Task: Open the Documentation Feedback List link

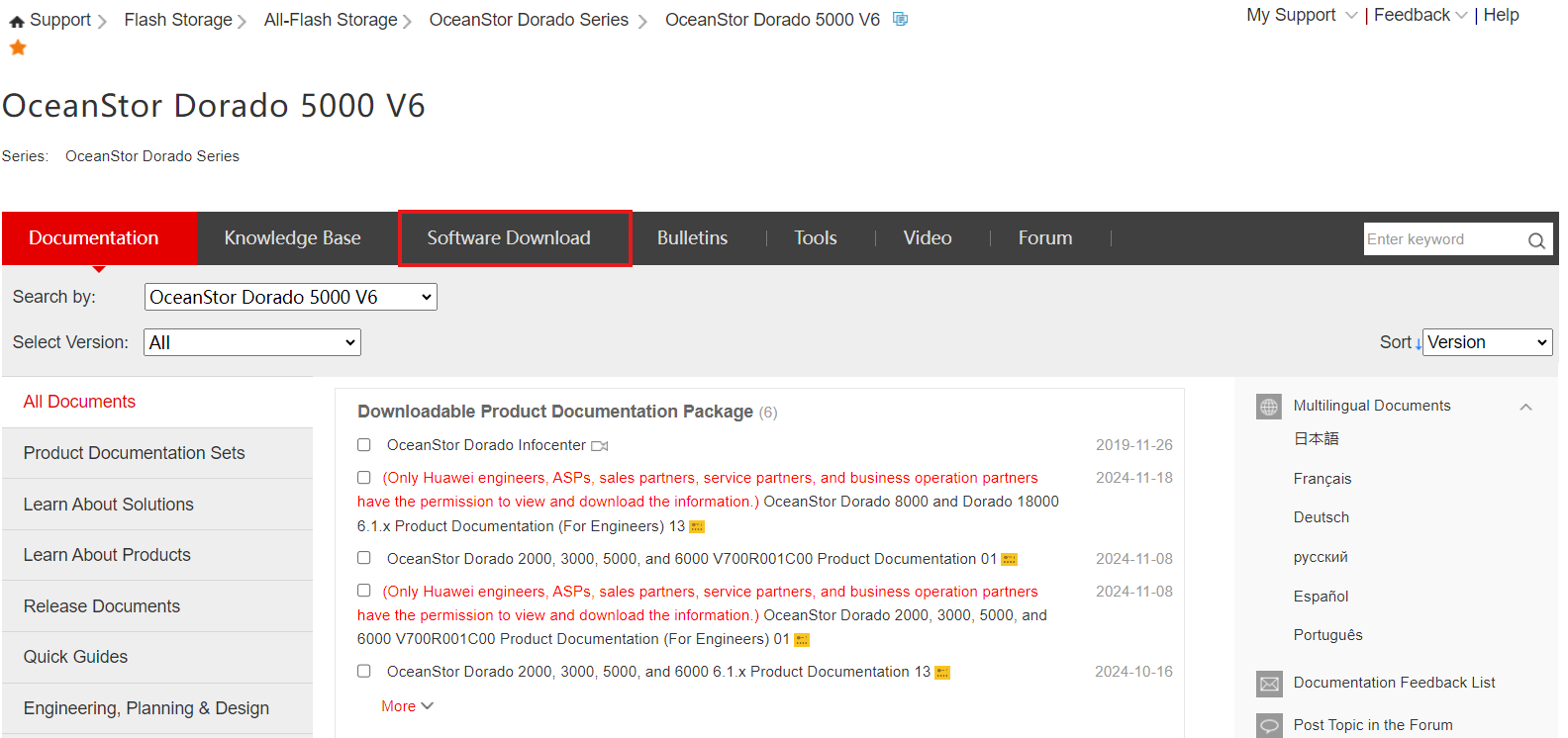Action: [1394, 683]
